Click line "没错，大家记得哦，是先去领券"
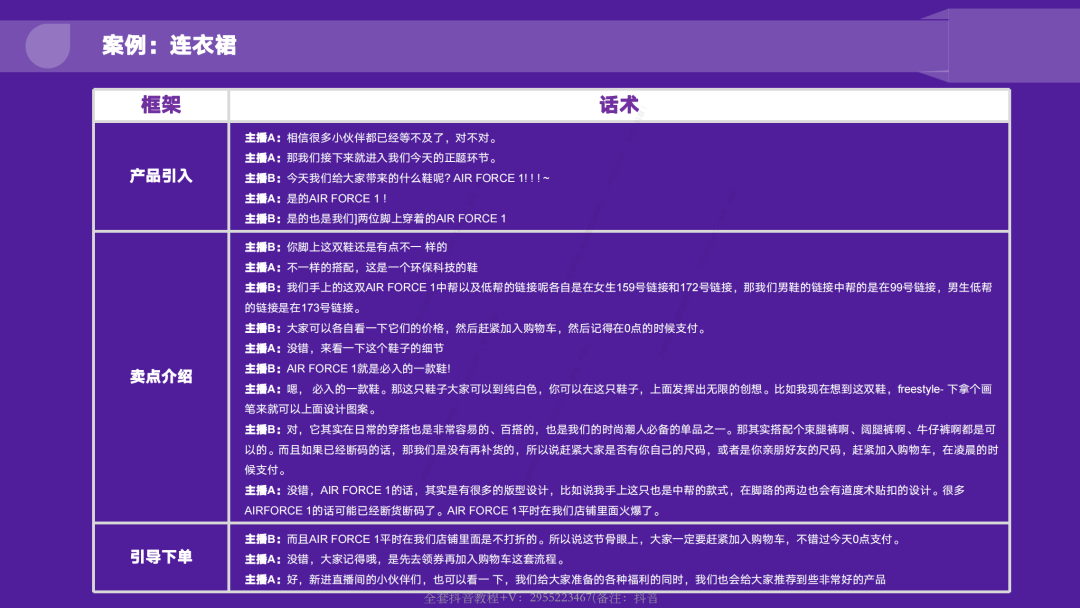The image size is (1080, 608). [406, 559]
